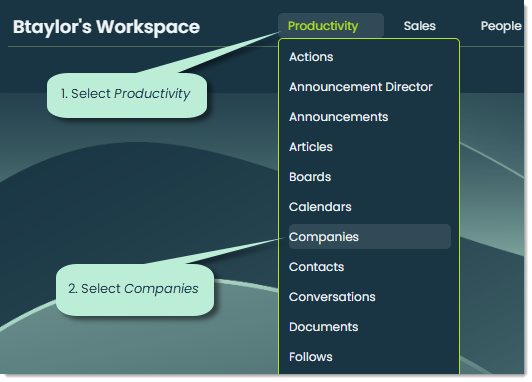The height and width of the screenshot is (382, 532).
Task: Open Calendars from the dropdown
Action: [320, 207]
